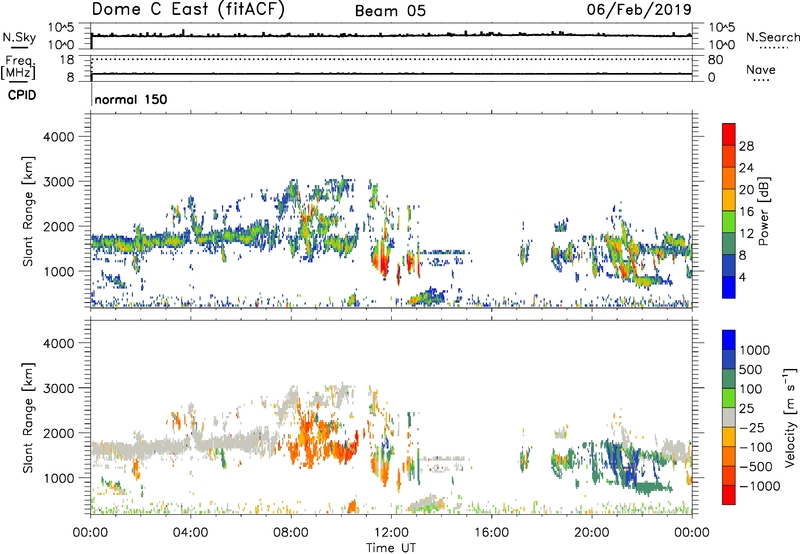
Task: Click the '28' tick on the Power color bar
Action: click(746, 146)
